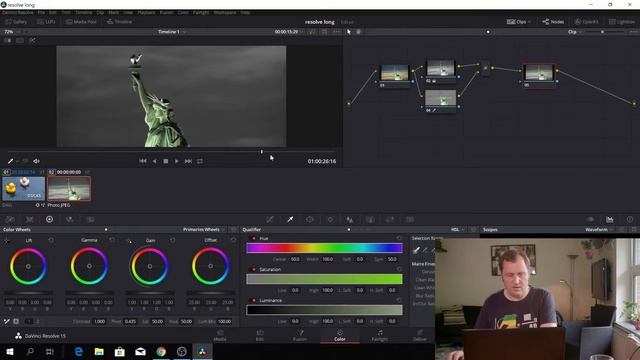Mute viewer audio speaker icon
Viewport: 640px width, 360px height.
coord(36,161)
